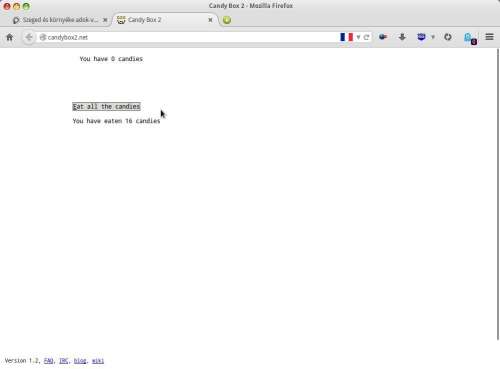Click the red window close button
Screen dimensions: 500x369
pyautogui.click(x=7, y=6)
